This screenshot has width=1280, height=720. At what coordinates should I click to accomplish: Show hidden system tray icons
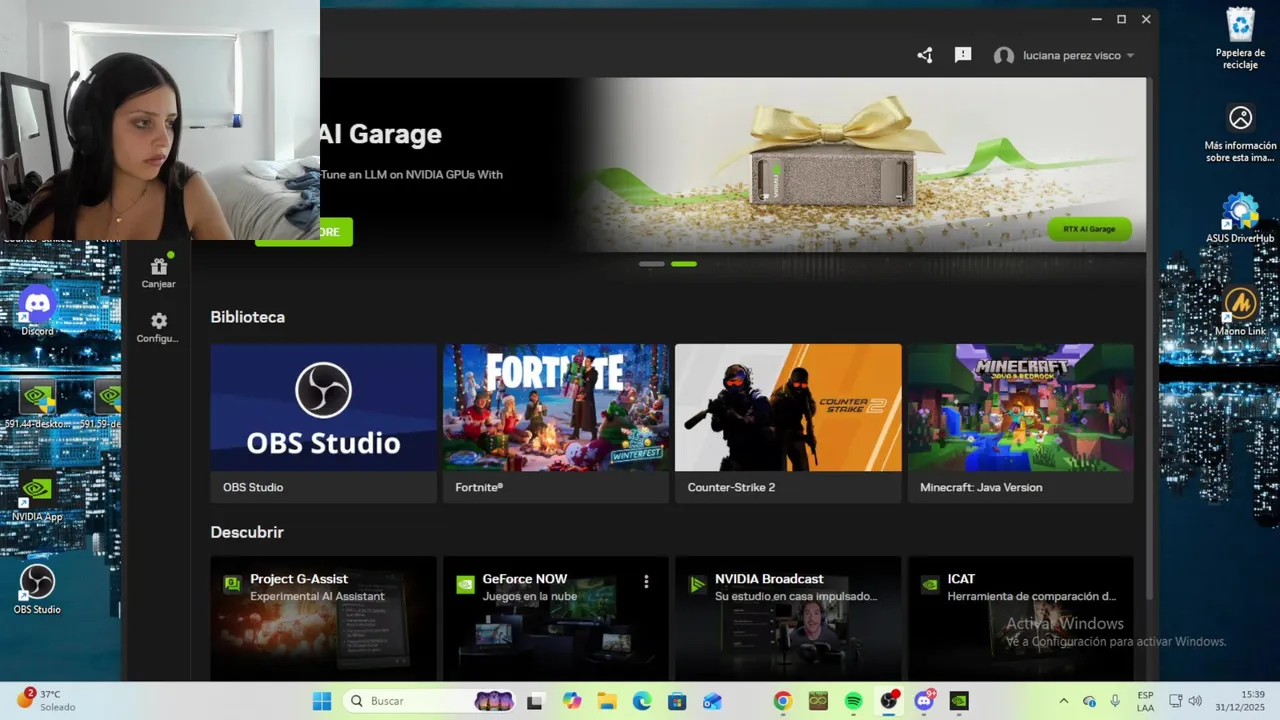click(x=1063, y=701)
